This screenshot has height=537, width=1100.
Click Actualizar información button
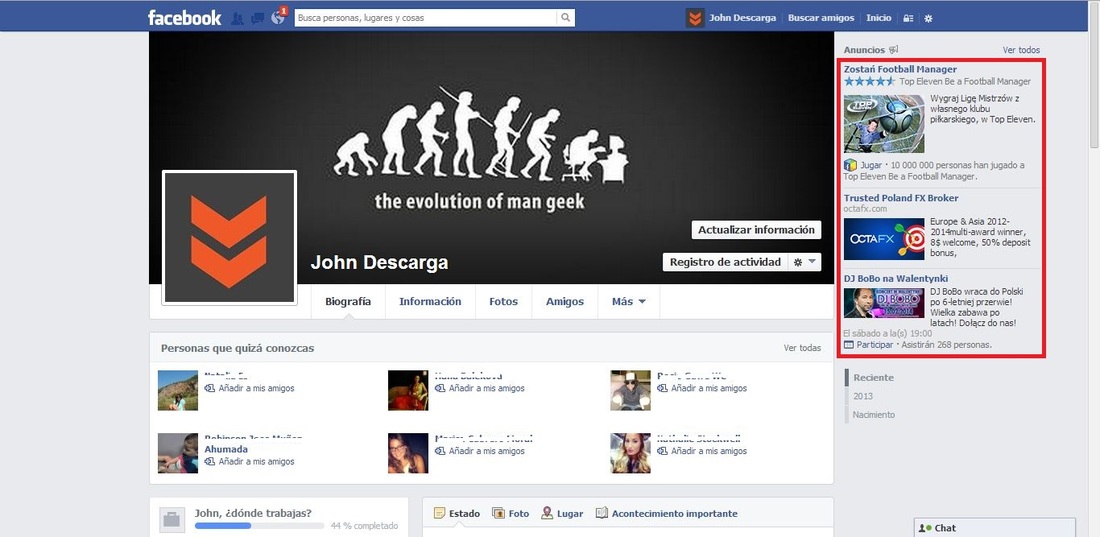[756, 230]
